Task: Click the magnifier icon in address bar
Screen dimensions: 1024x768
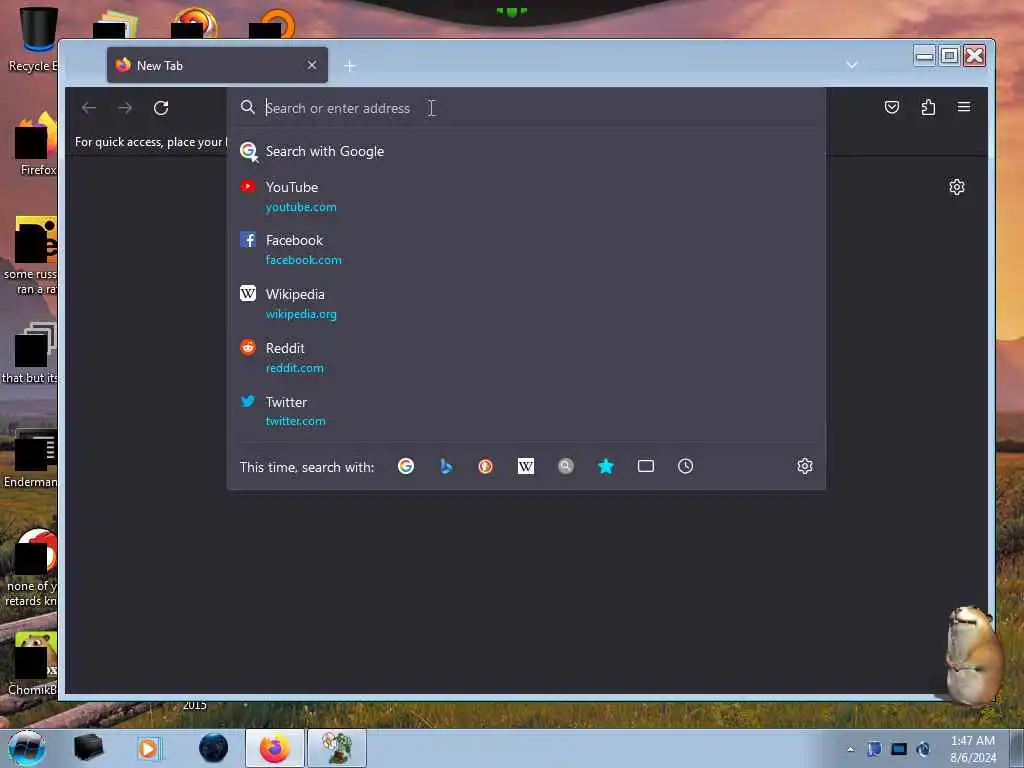Action: [248, 107]
